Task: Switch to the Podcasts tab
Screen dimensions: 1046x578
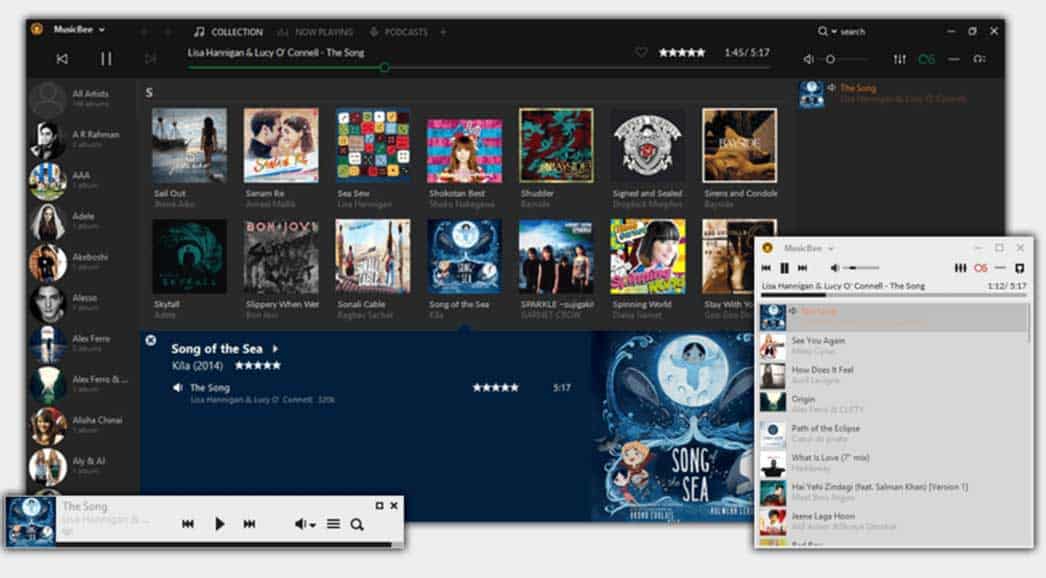Action: [x=399, y=31]
